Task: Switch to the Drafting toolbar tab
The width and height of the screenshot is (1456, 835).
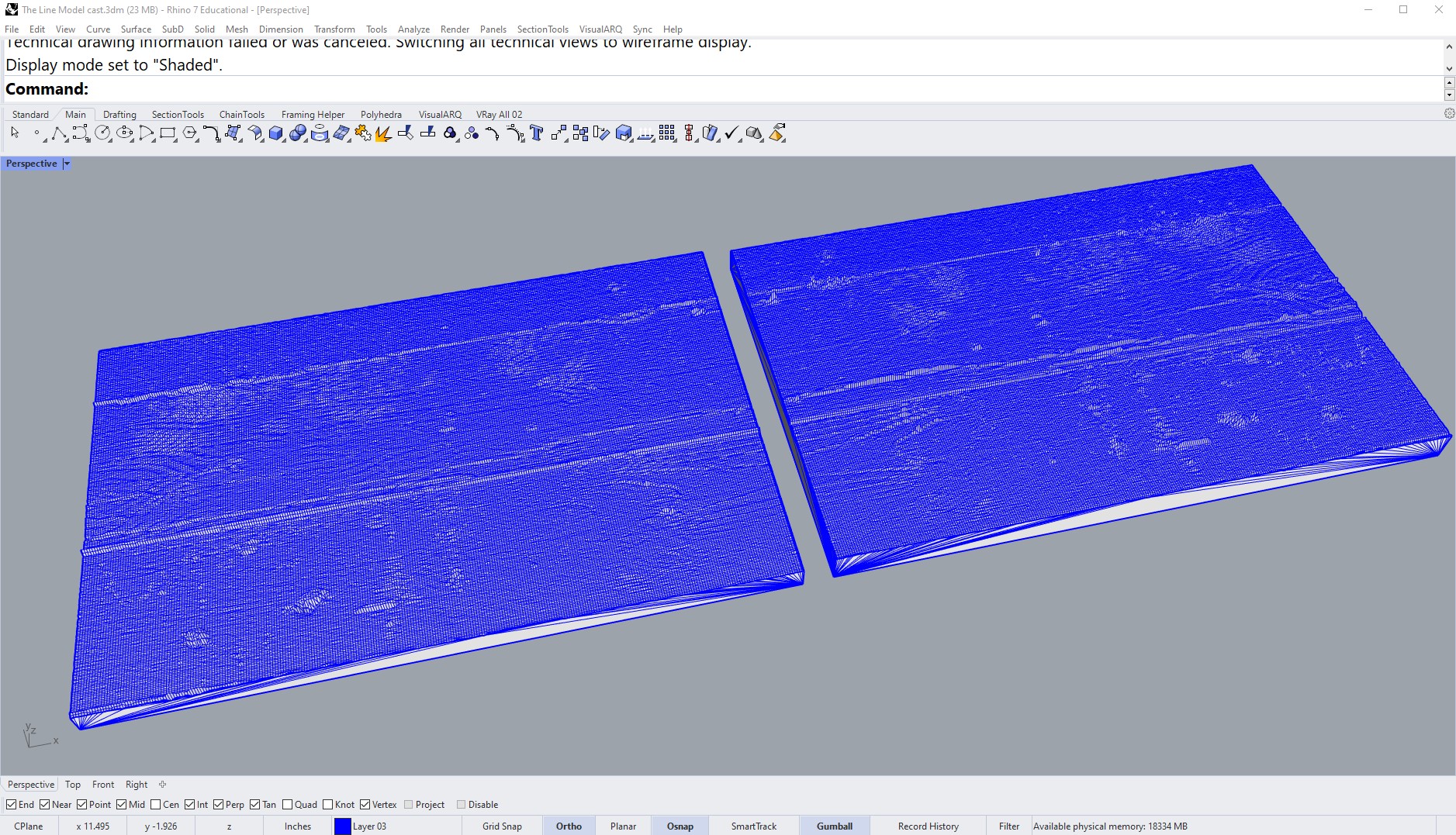Action: [x=119, y=115]
